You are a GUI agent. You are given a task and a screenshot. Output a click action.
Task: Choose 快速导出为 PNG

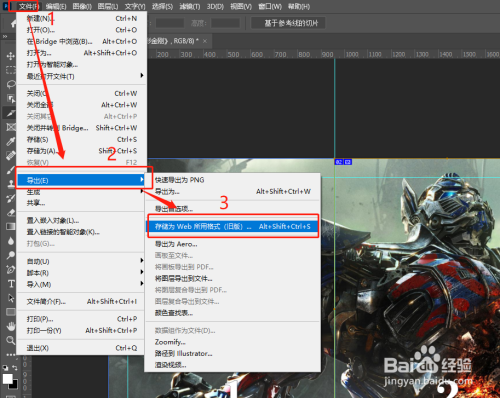coord(232,180)
